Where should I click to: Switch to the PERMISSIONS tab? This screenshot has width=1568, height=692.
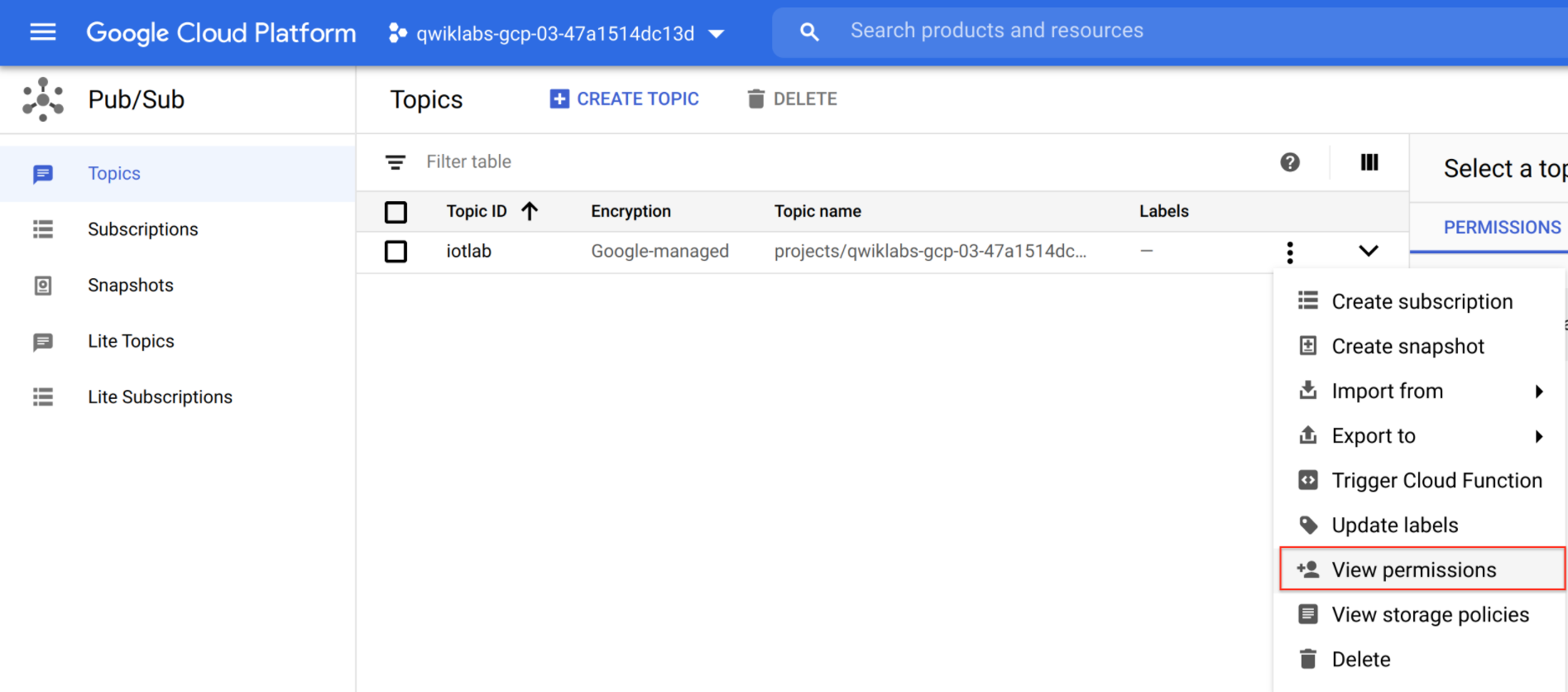(1502, 228)
